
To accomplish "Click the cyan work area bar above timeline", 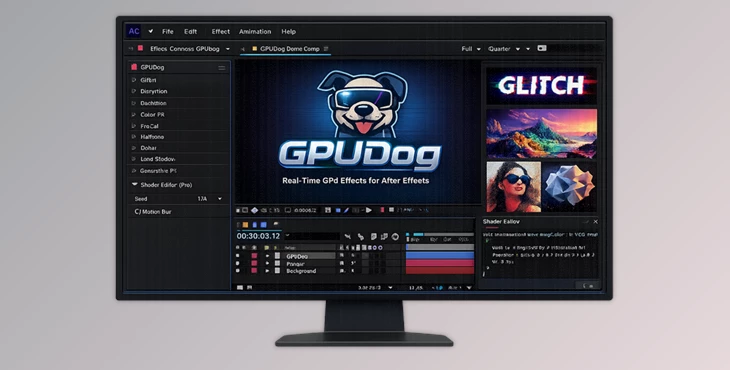I will (x=418, y=234).
